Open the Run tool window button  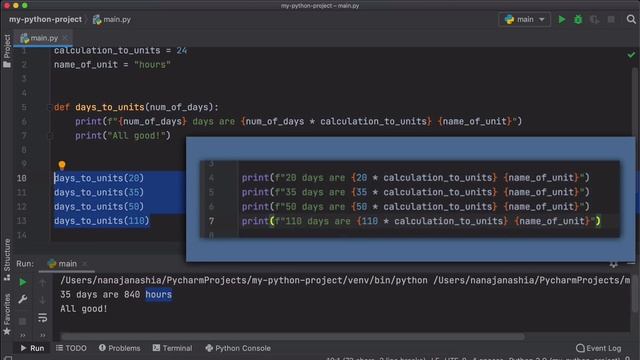[x=32, y=348]
